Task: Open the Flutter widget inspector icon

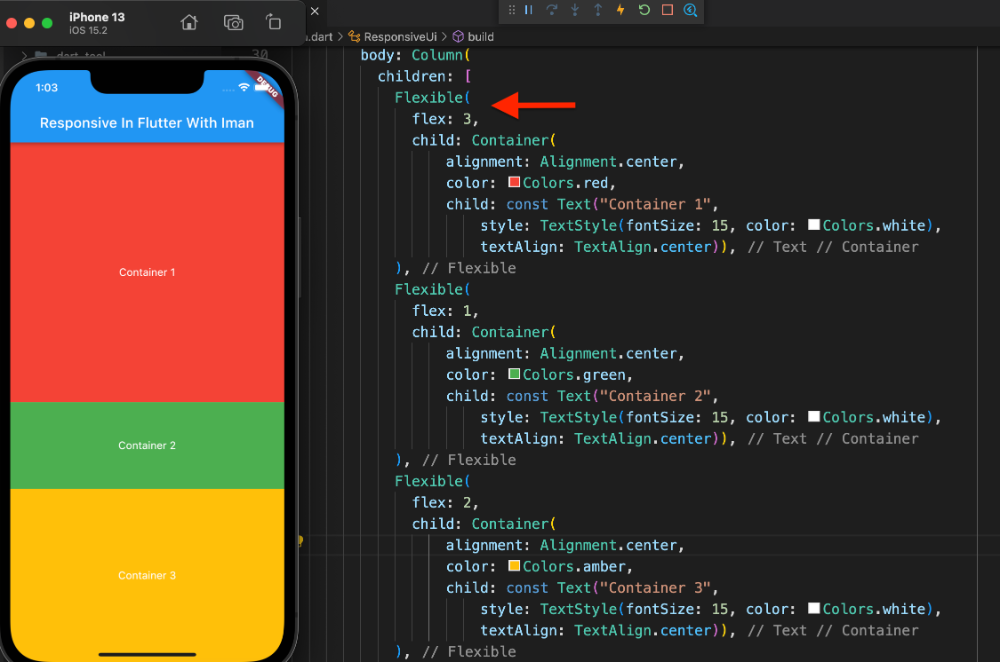Action: 690,10
